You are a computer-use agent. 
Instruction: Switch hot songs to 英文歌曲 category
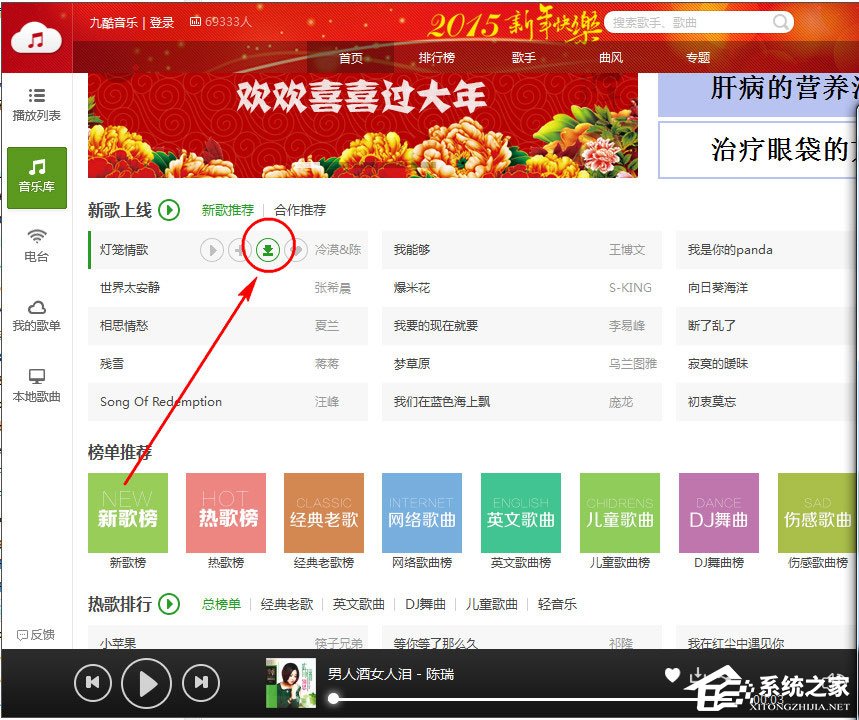(x=359, y=604)
